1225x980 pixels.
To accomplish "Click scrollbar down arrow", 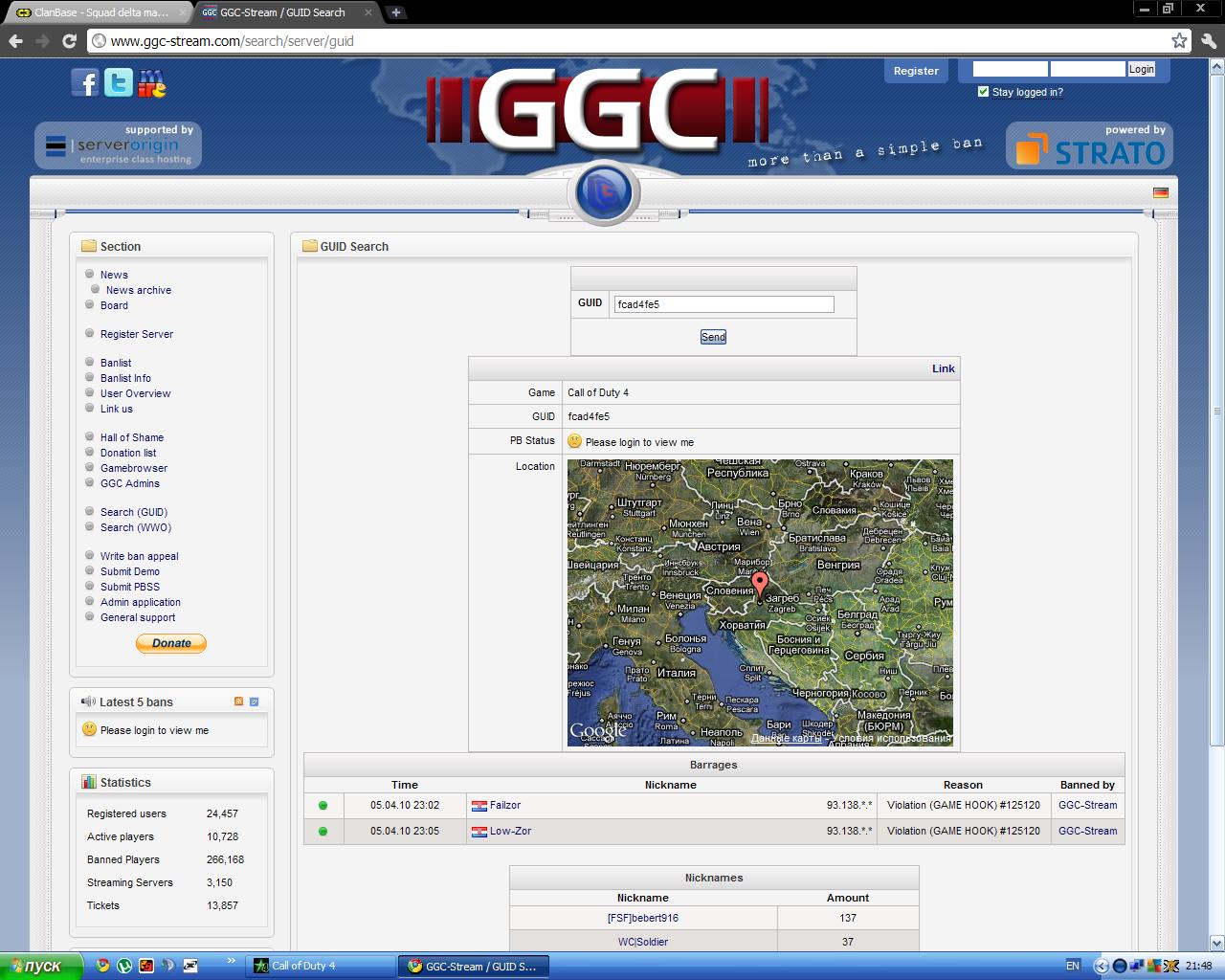I will coord(1216,943).
